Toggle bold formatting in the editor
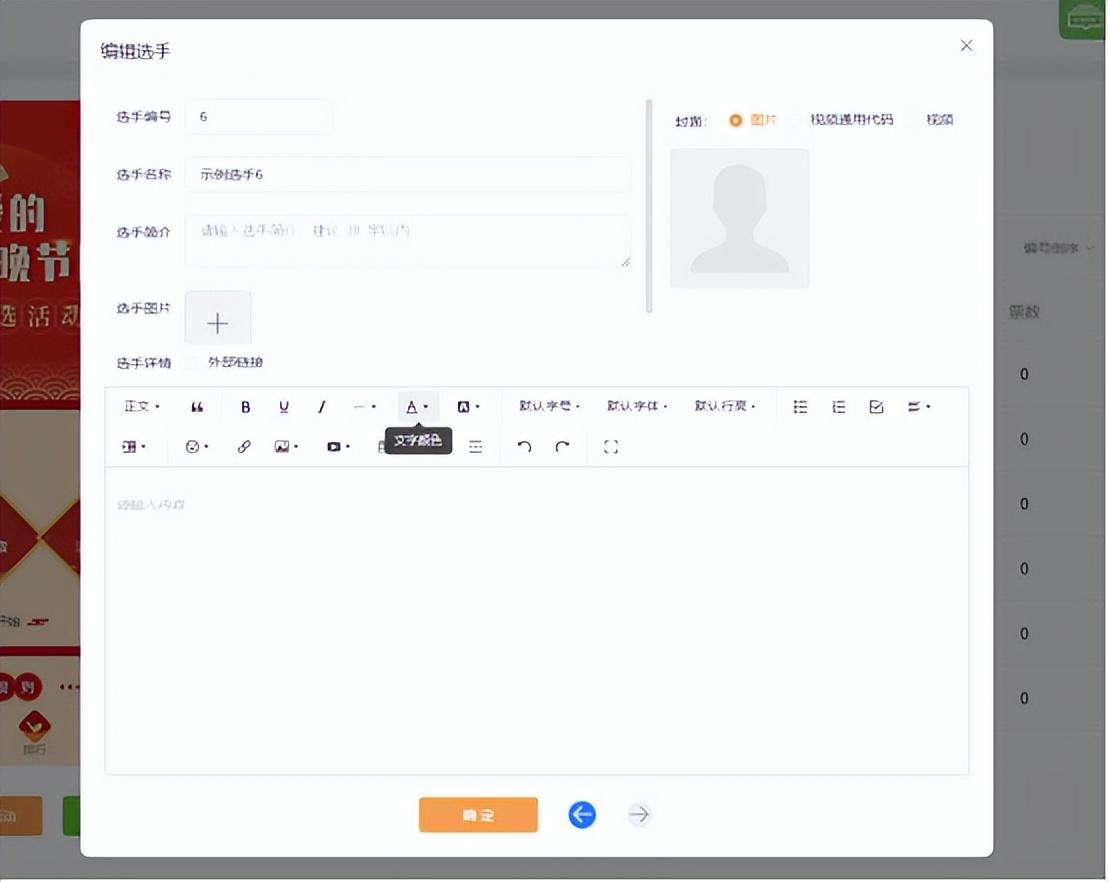The image size is (1108, 882). [246, 407]
